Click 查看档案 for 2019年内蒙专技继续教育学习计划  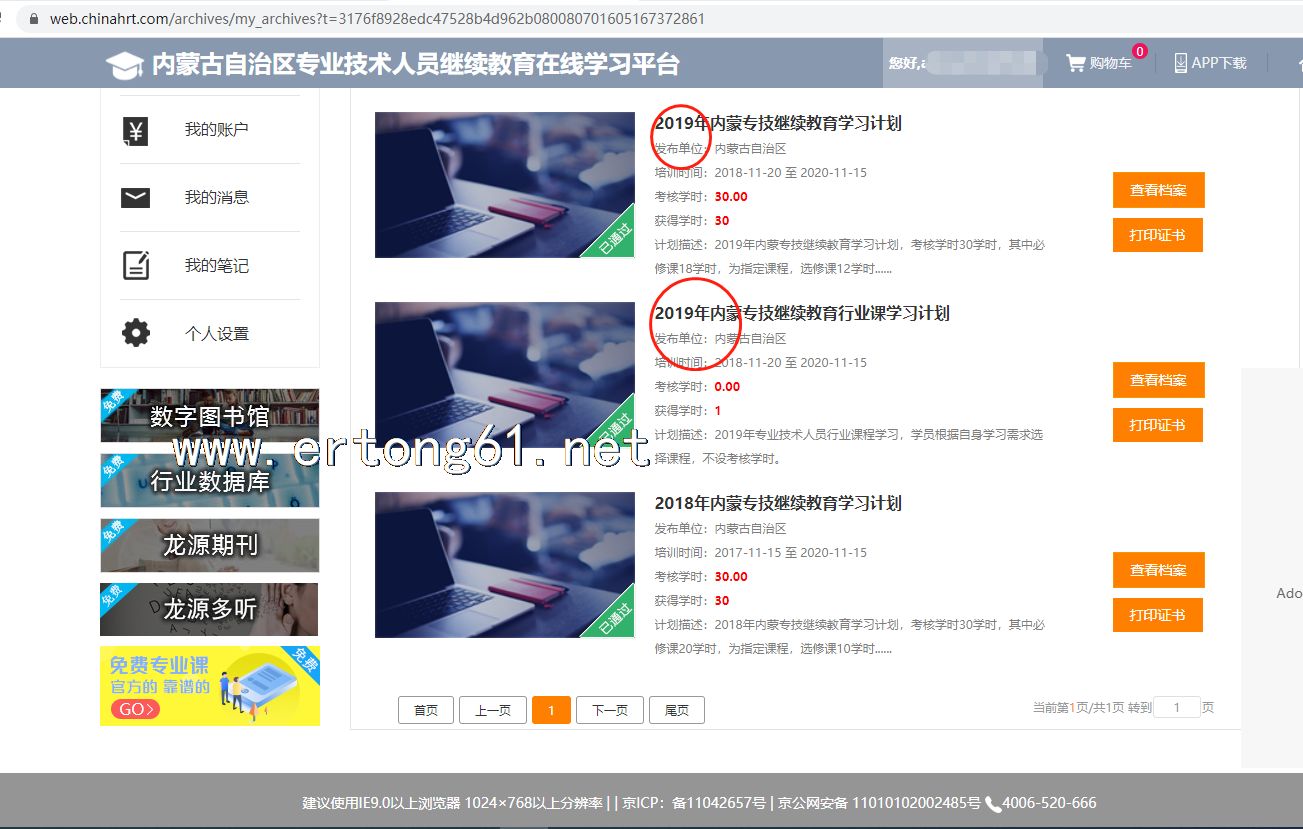click(1158, 190)
